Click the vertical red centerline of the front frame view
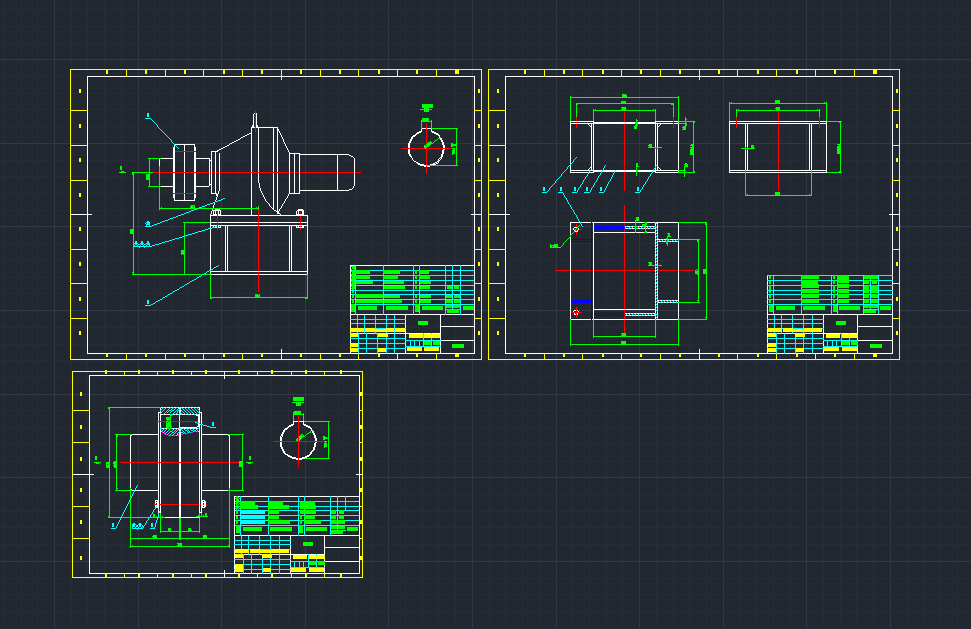The height and width of the screenshot is (629, 971). tap(637, 140)
